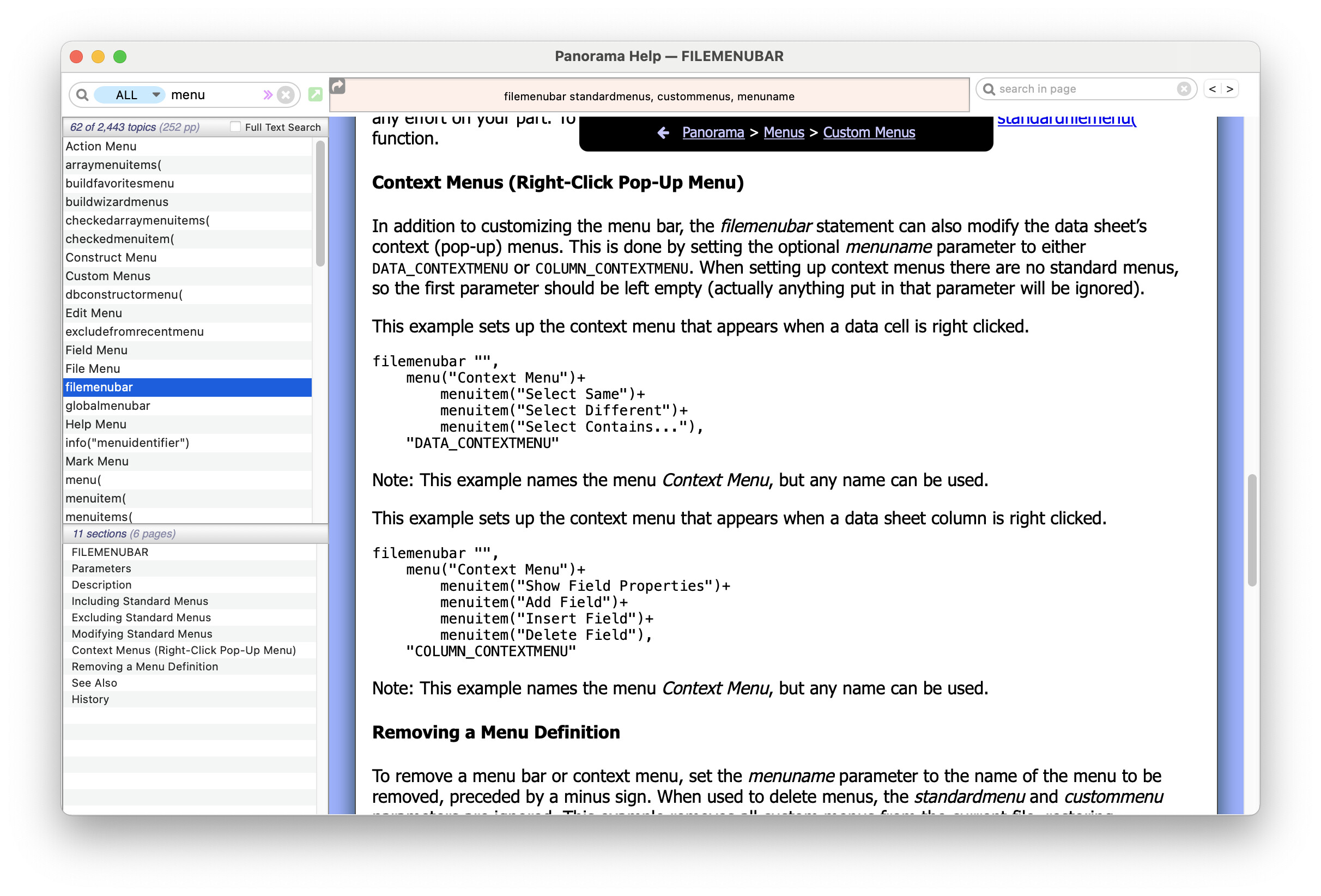Screen dimensions: 1321x896
Task: Go to next in-page search match
Action: click(x=1229, y=89)
